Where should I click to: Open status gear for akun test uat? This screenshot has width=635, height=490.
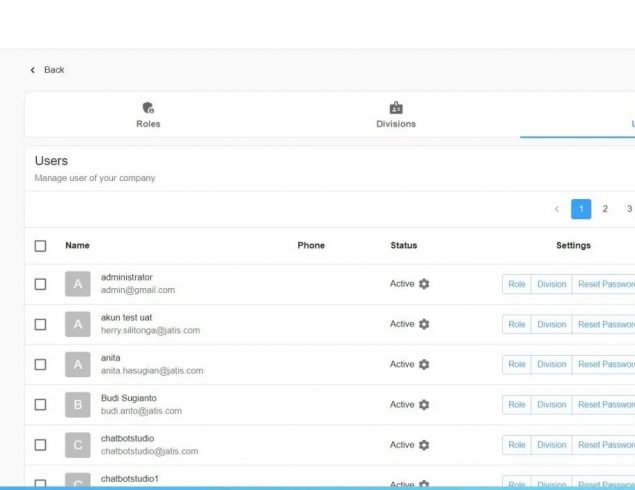pyautogui.click(x=424, y=324)
